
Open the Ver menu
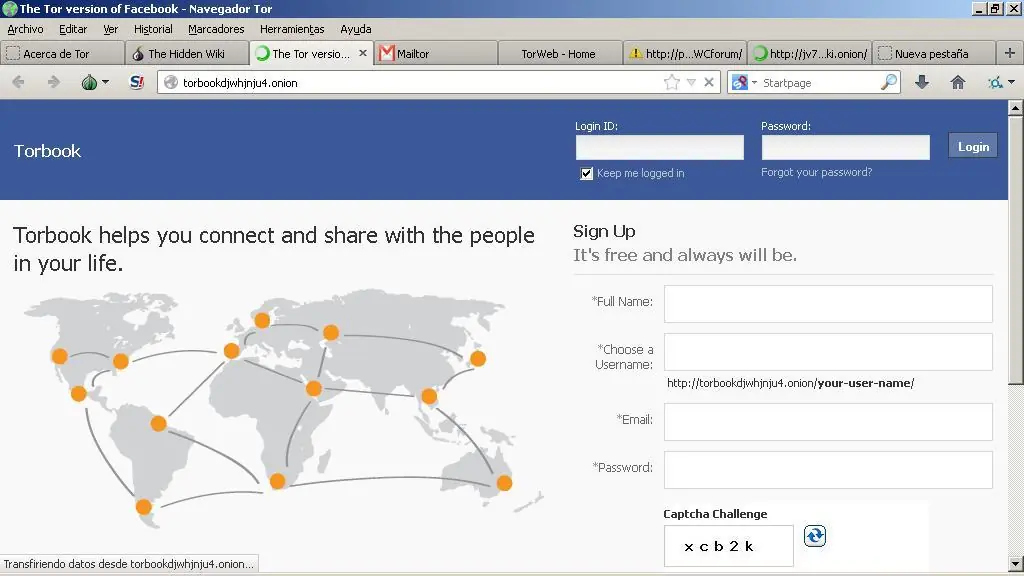point(111,29)
